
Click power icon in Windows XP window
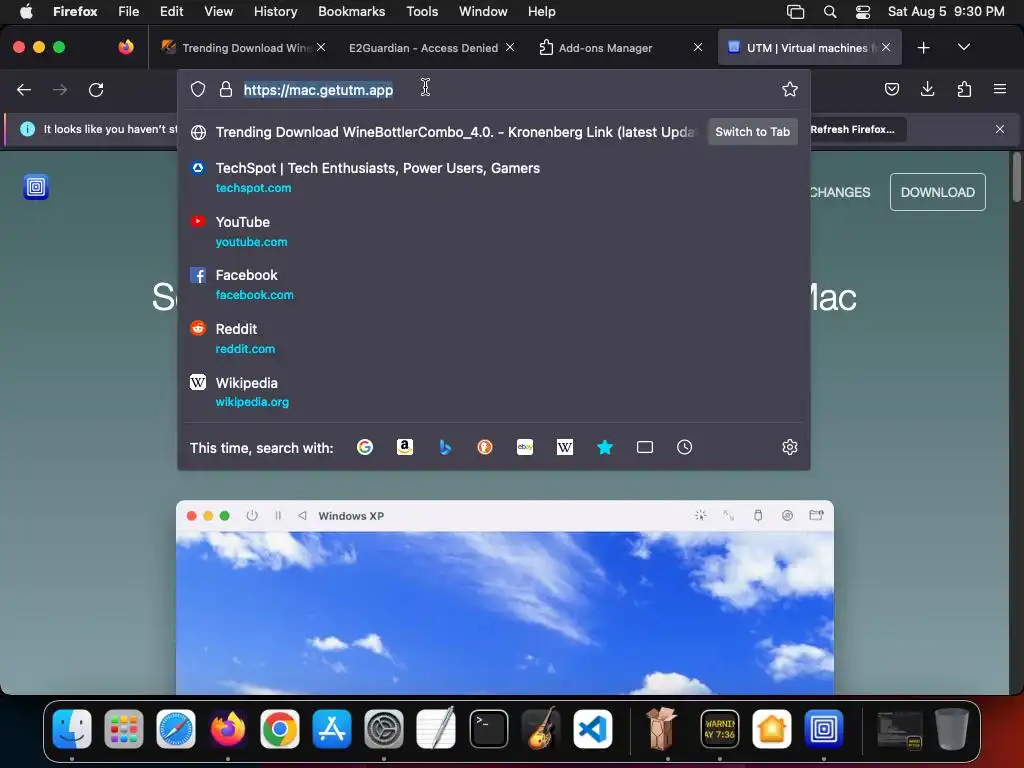pyautogui.click(x=252, y=515)
